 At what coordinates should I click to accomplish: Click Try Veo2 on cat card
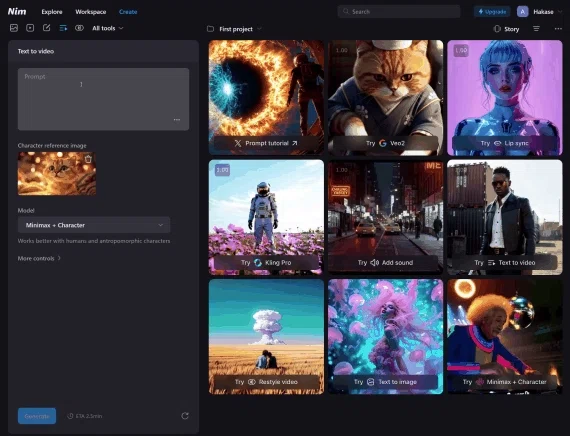(x=385, y=143)
